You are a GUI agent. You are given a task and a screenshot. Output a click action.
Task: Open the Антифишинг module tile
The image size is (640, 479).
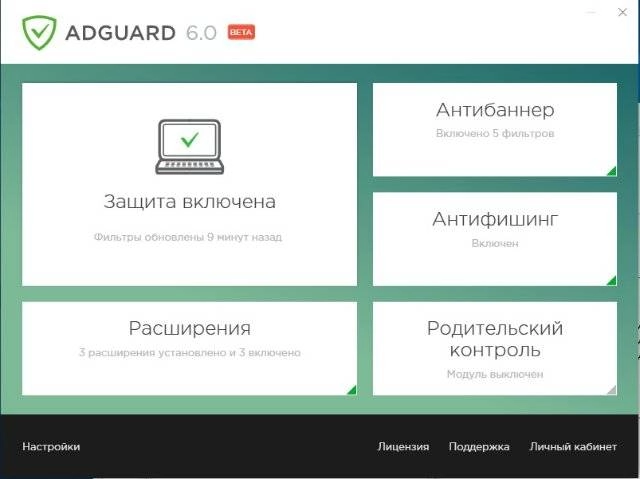click(495, 239)
